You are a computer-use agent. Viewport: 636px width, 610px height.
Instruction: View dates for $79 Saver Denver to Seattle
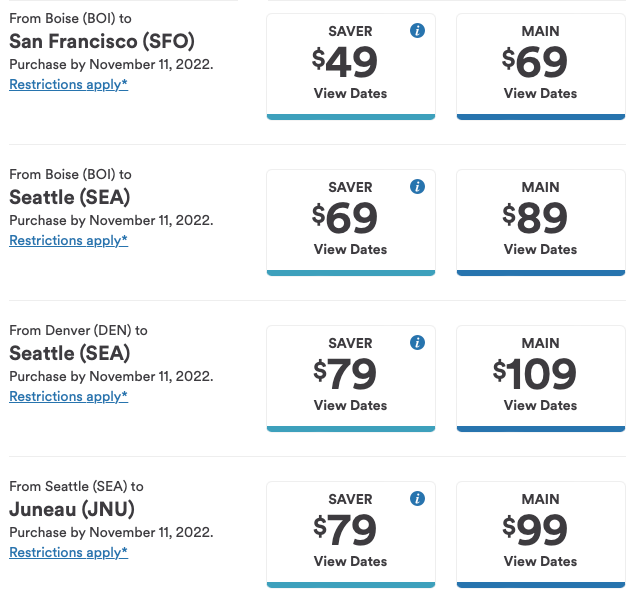[x=350, y=405]
